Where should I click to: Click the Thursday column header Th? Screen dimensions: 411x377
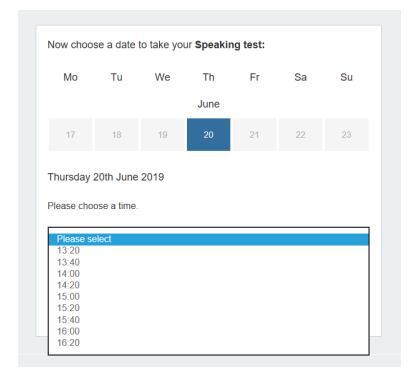[209, 77]
